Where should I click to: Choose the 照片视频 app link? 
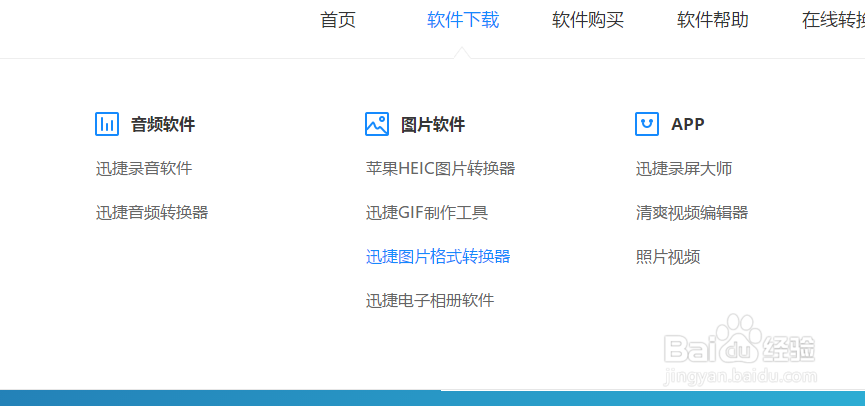point(668,257)
